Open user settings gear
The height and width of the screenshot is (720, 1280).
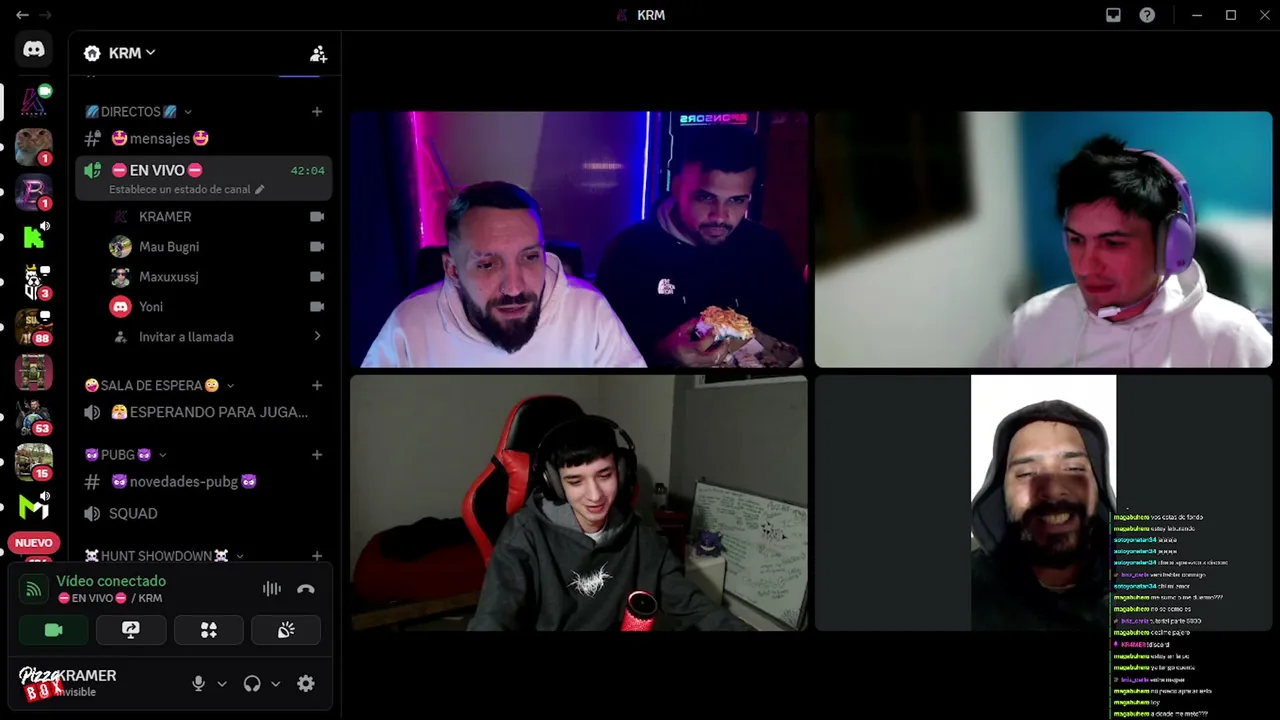pyautogui.click(x=306, y=684)
